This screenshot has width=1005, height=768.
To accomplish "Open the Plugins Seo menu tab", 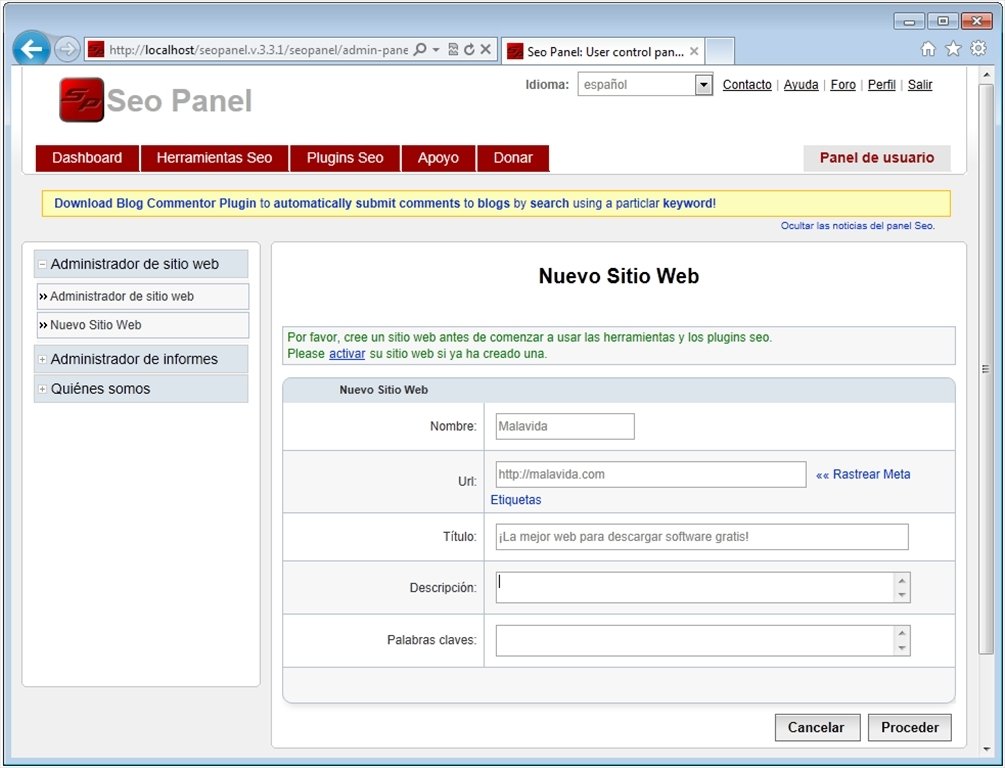I will tap(345, 158).
